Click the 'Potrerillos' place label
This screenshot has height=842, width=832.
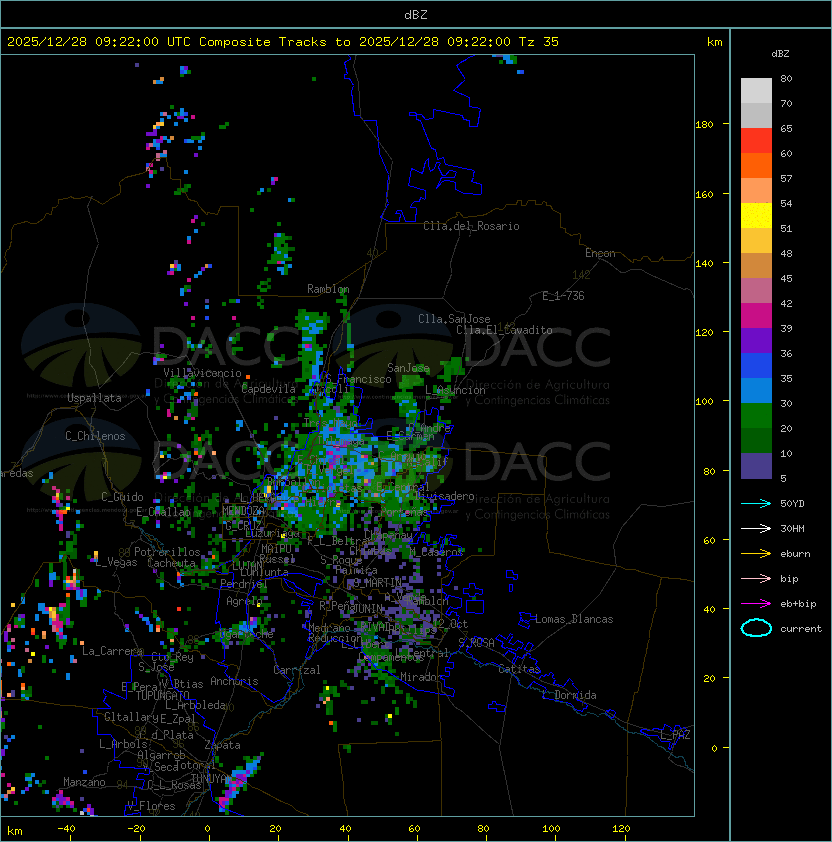167,552
